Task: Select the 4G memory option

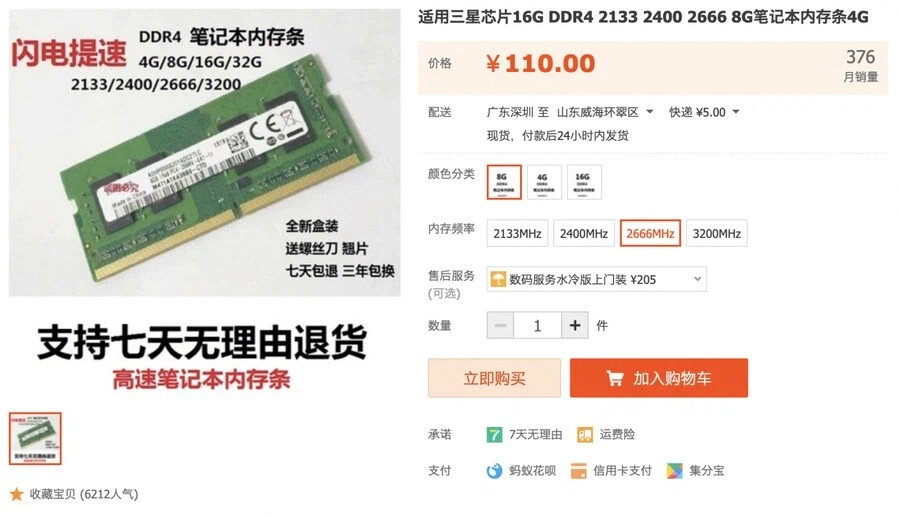Action: [544, 183]
